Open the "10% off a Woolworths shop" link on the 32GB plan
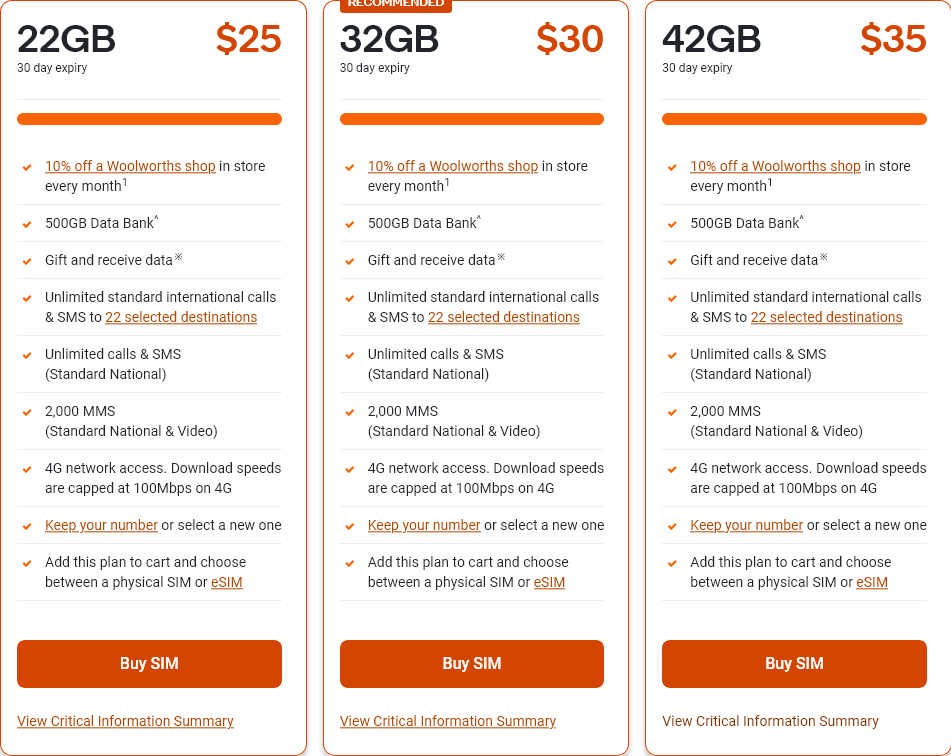The height and width of the screenshot is (756, 951). [453, 166]
